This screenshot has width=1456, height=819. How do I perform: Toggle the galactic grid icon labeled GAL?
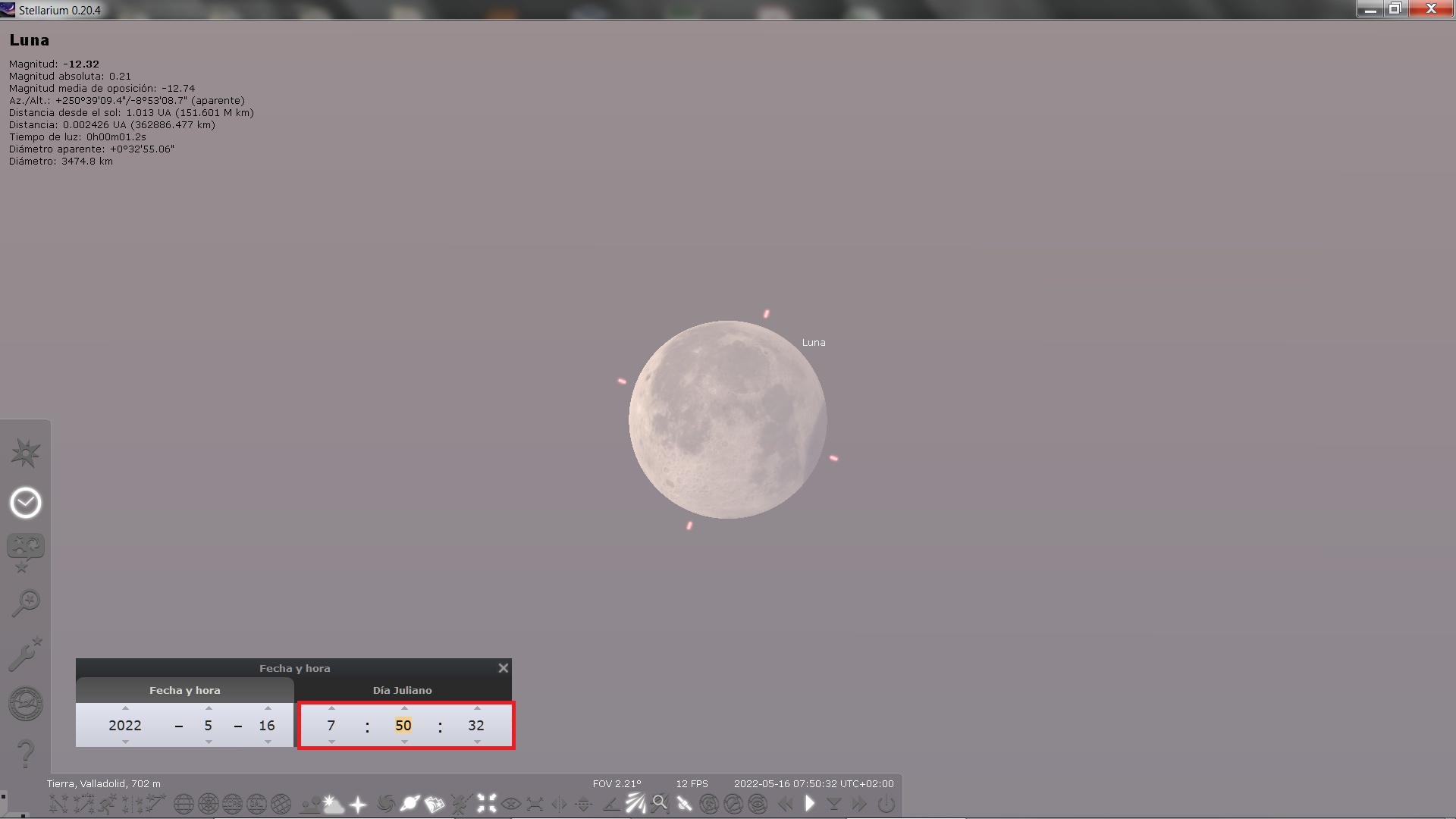[x=257, y=804]
